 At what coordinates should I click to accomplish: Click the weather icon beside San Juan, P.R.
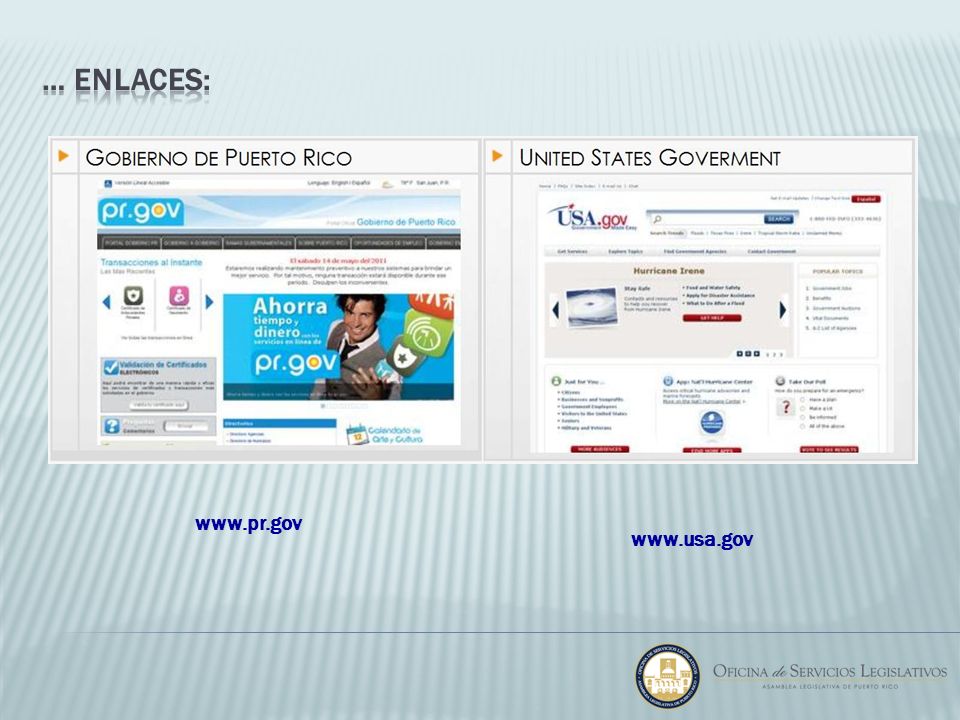(387, 184)
